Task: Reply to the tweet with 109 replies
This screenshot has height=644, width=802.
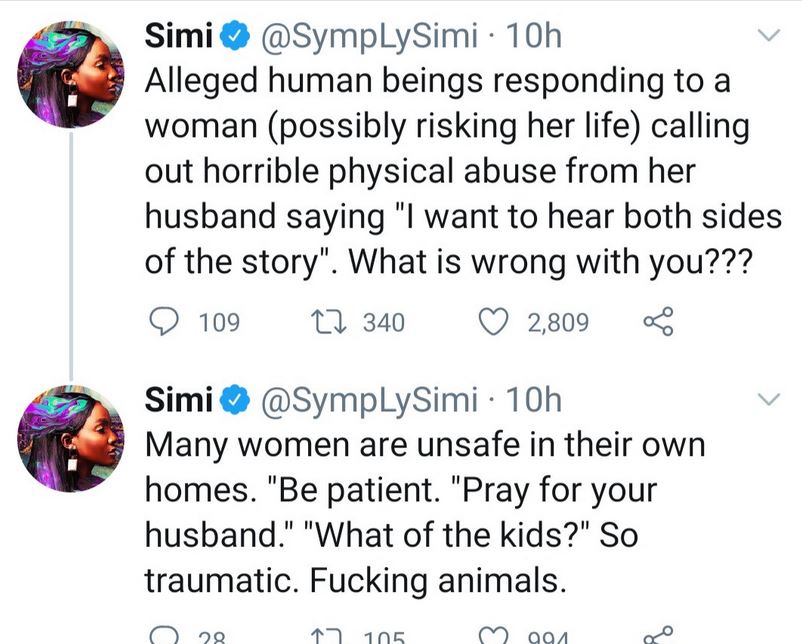Action: tap(163, 322)
